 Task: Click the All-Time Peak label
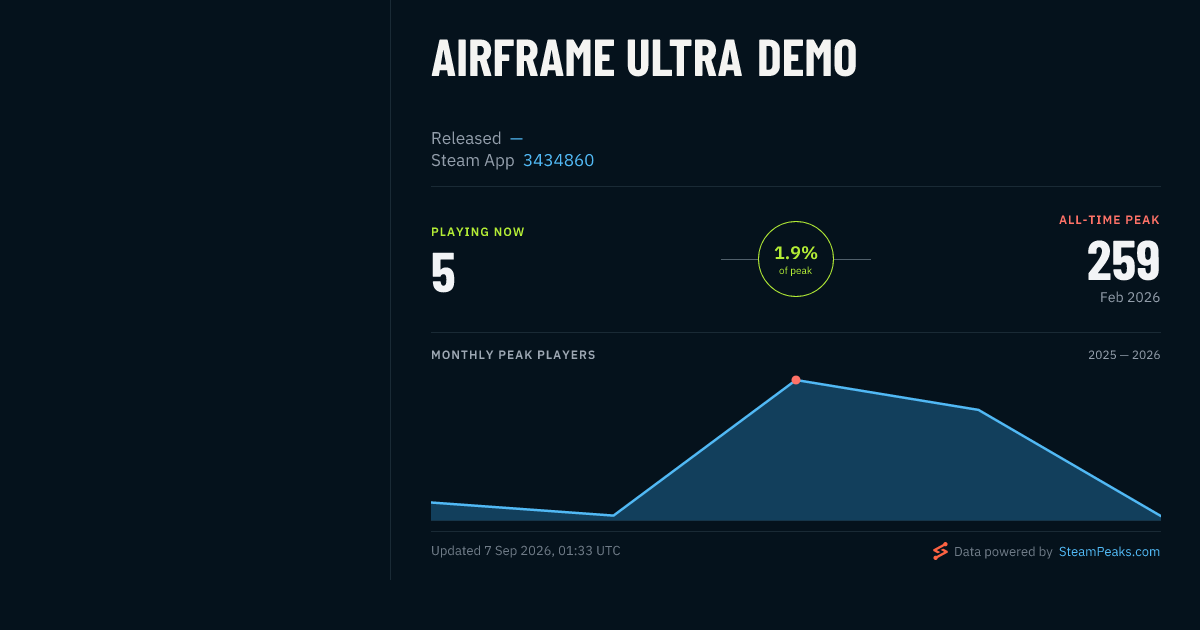click(1110, 220)
